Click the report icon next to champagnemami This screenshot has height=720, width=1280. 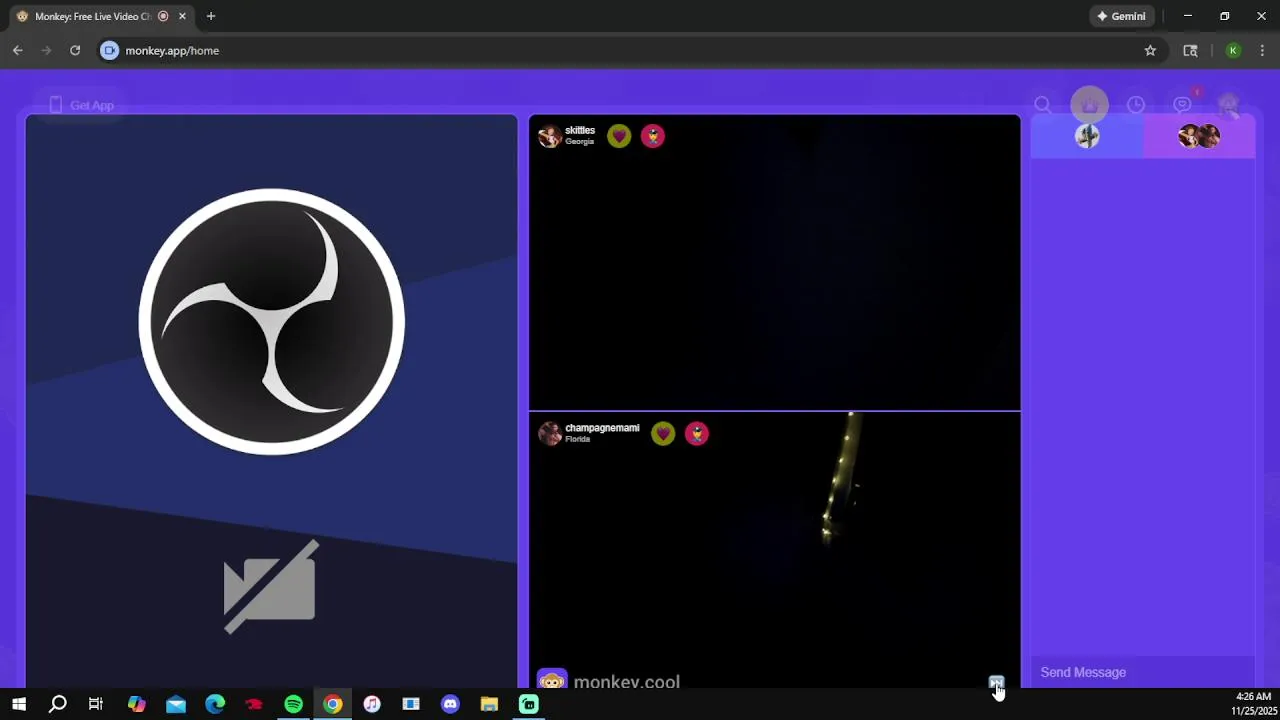(x=697, y=433)
